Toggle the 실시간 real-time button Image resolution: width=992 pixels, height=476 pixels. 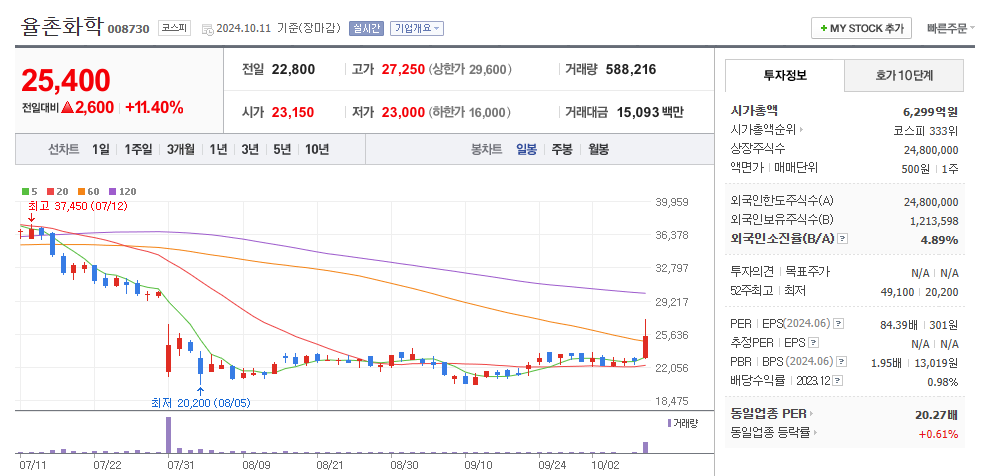point(366,28)
